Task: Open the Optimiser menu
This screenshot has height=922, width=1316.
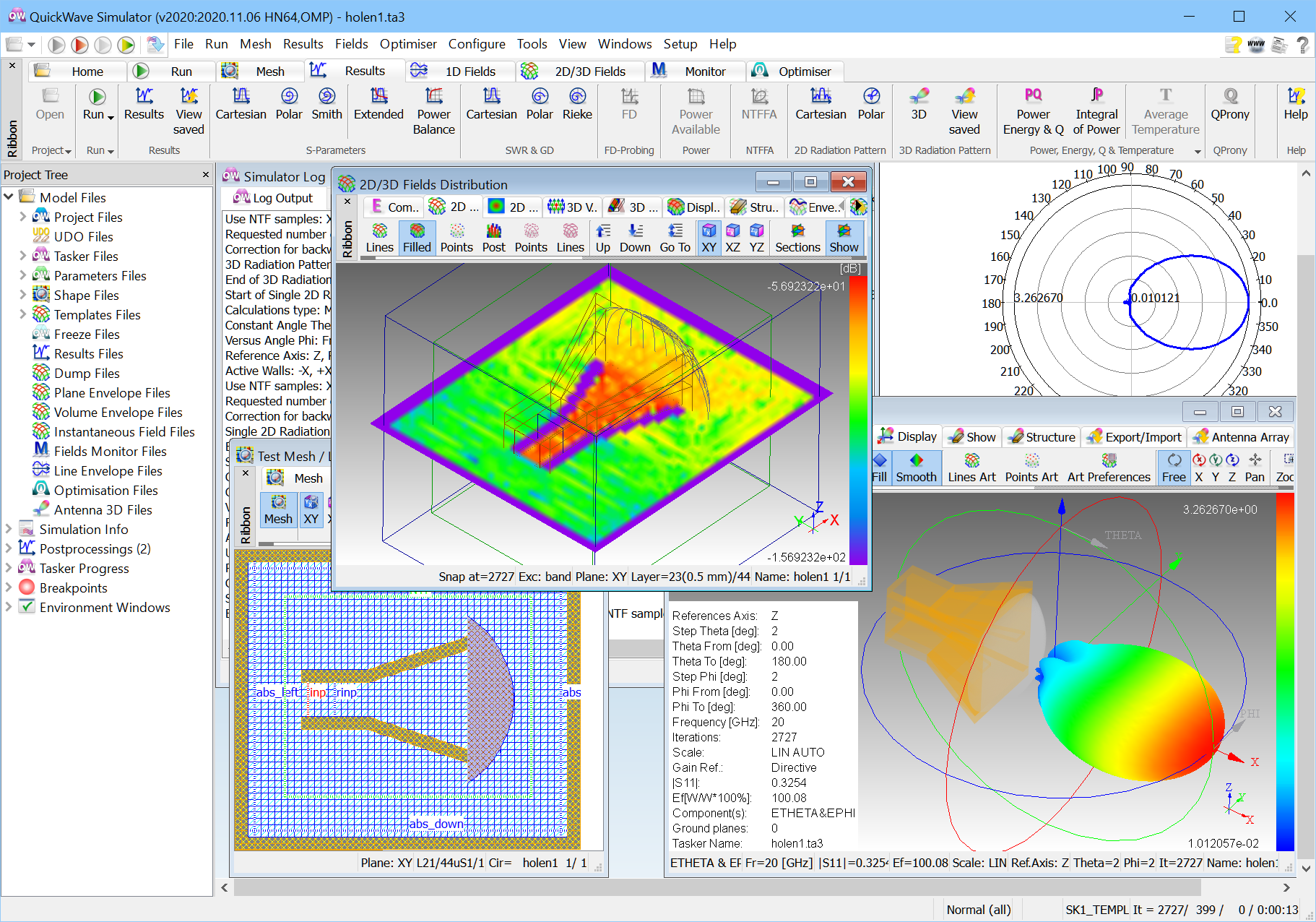Action: coord(408,44)
